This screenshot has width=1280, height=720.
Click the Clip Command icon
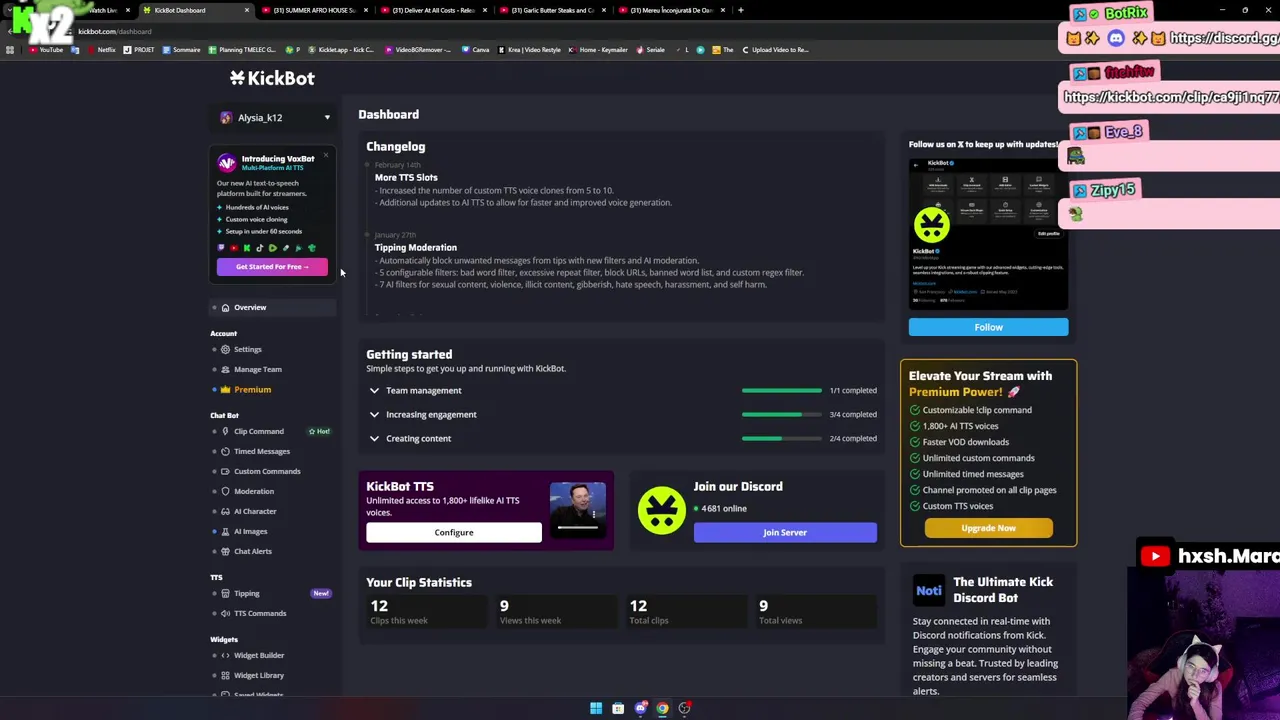[225, 432]
